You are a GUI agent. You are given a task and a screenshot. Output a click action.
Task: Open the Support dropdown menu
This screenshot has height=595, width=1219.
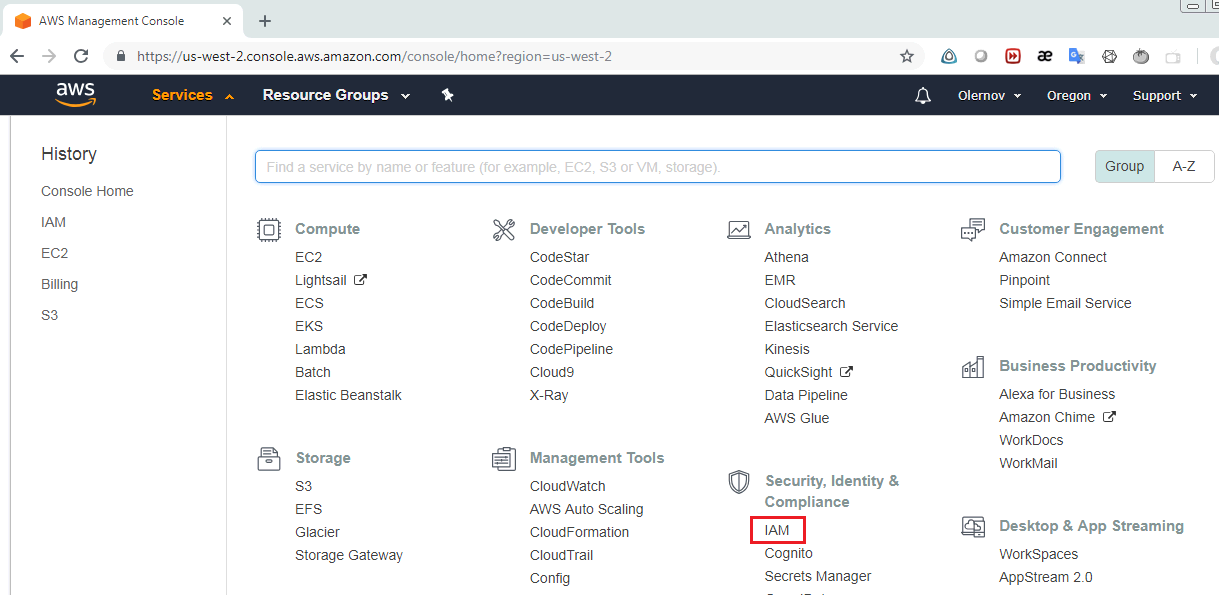point(1165,96)
